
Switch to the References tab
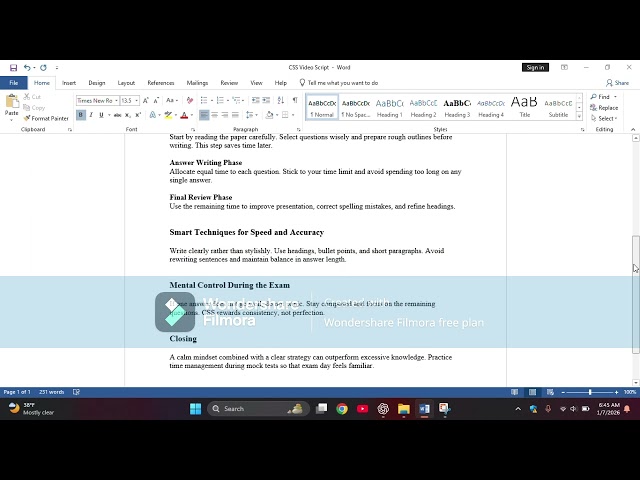(x=161, y=83)
